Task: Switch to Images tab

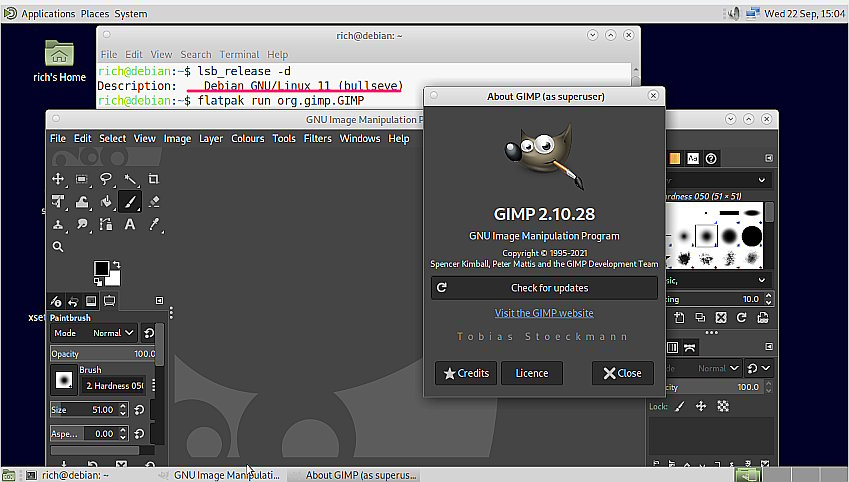Action: coord(91,301)
